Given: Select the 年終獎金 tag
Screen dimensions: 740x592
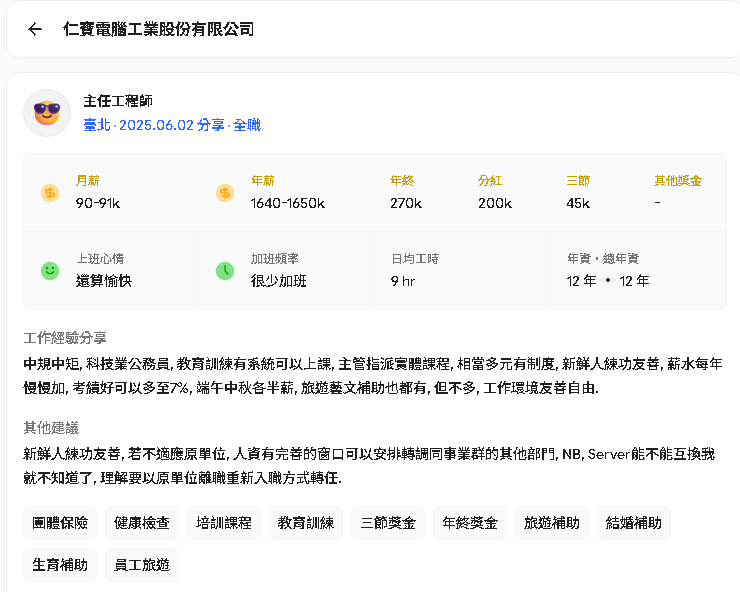Looking at the screenshot, I should [470, 523].
